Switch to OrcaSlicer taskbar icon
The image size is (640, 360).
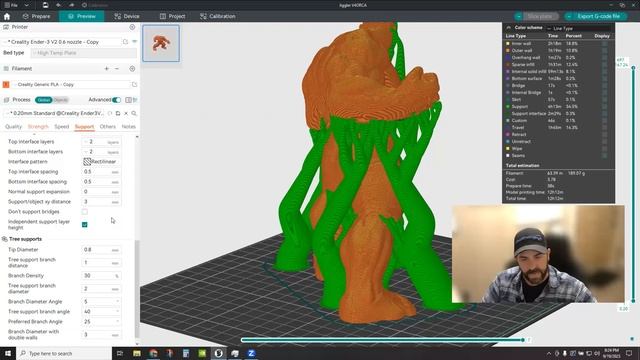tap(218, 353)
